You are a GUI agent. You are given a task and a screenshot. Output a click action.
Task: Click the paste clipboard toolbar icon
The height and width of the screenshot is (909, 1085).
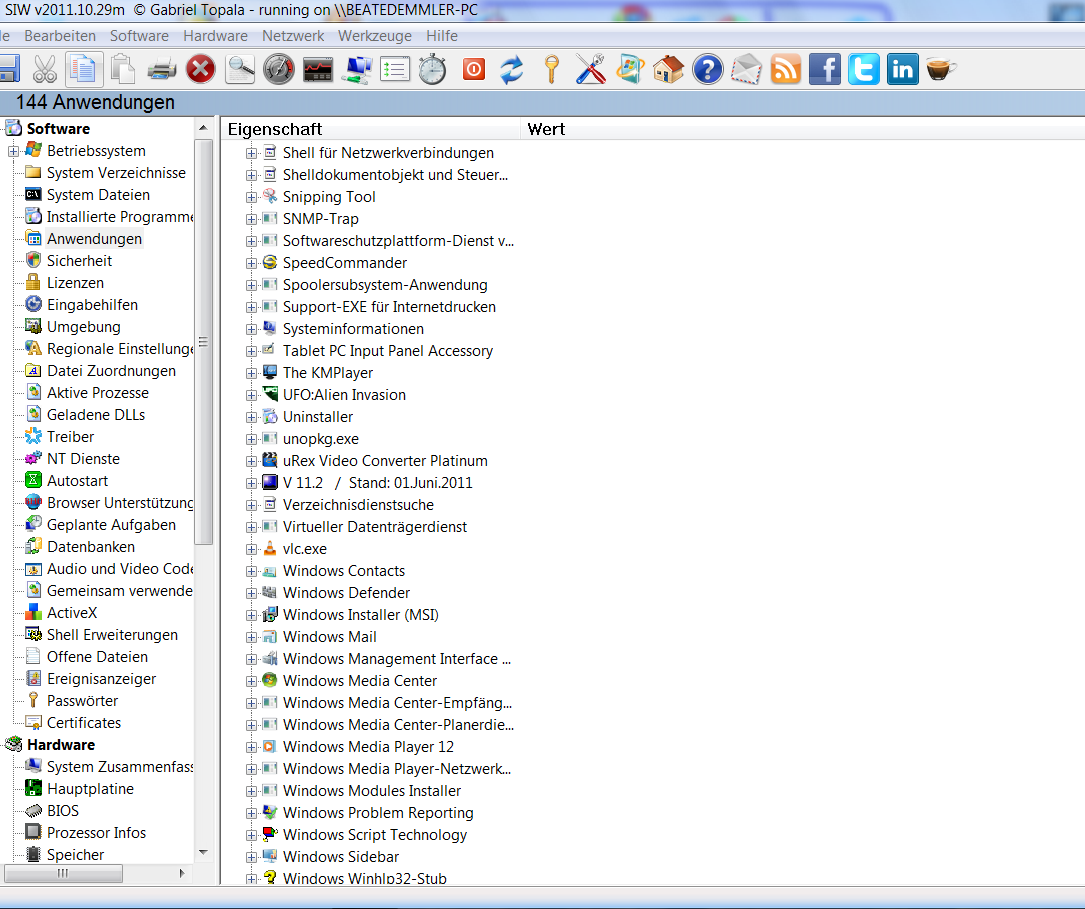tap(123, 69)
